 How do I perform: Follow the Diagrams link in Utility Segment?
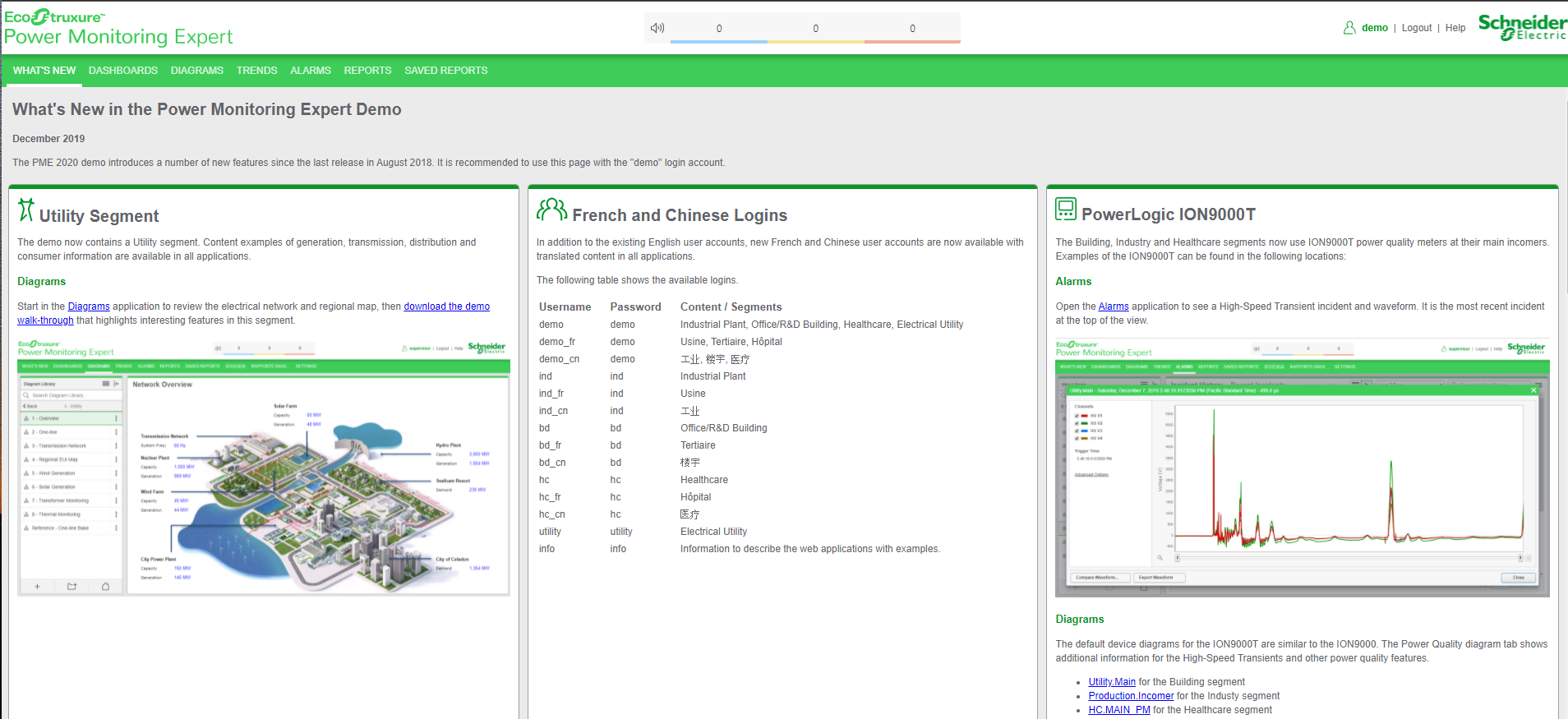[89, 306]
